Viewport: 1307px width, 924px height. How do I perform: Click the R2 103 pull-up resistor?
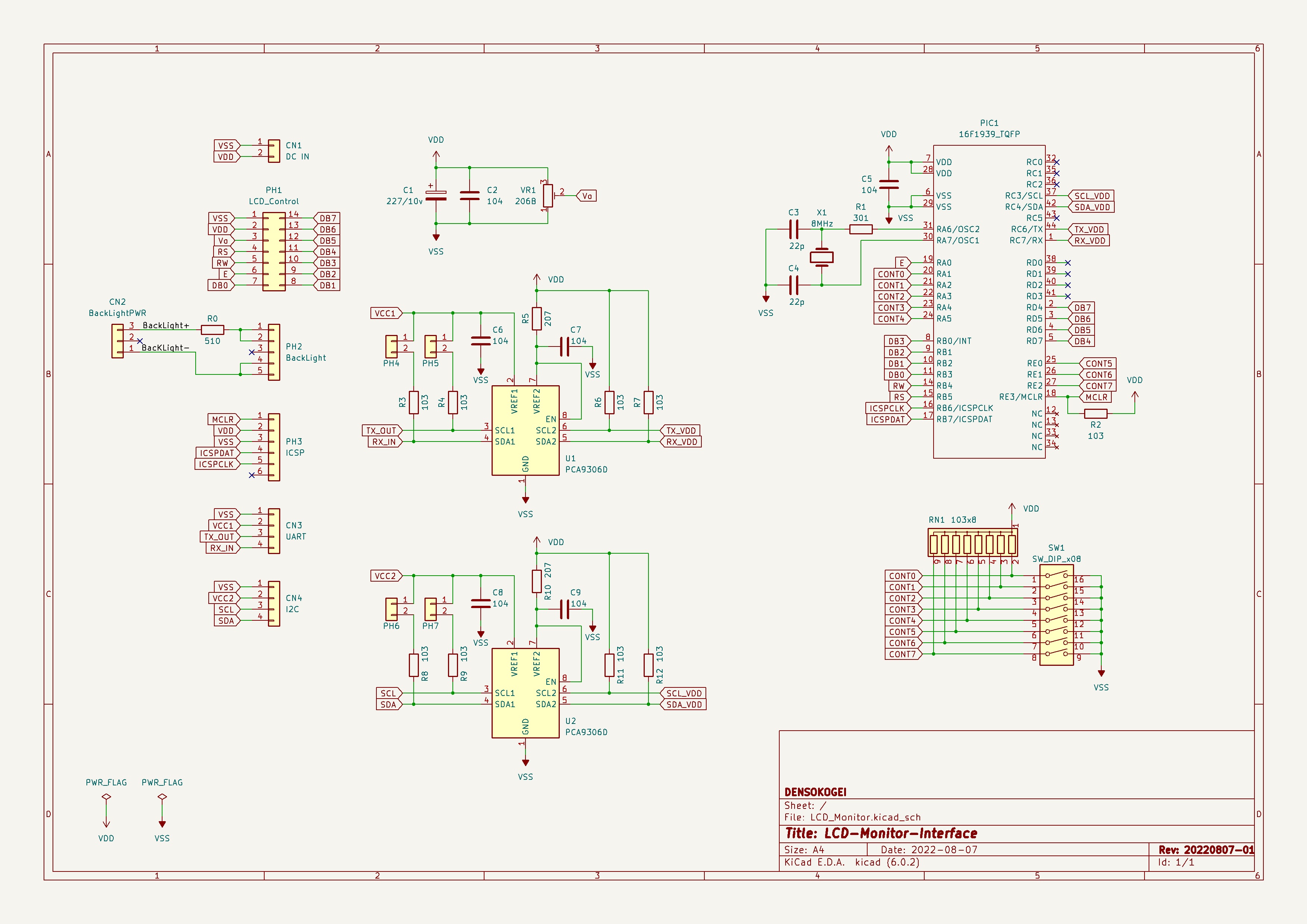(x=1095, y=414)
